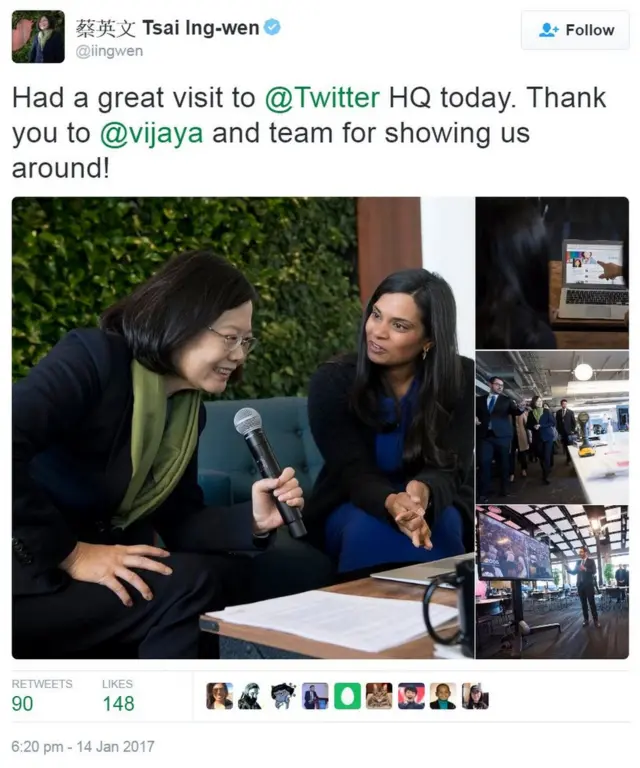Open Tsai Ing-wen's profile avatar
The image size is (640, 768).
38,37
